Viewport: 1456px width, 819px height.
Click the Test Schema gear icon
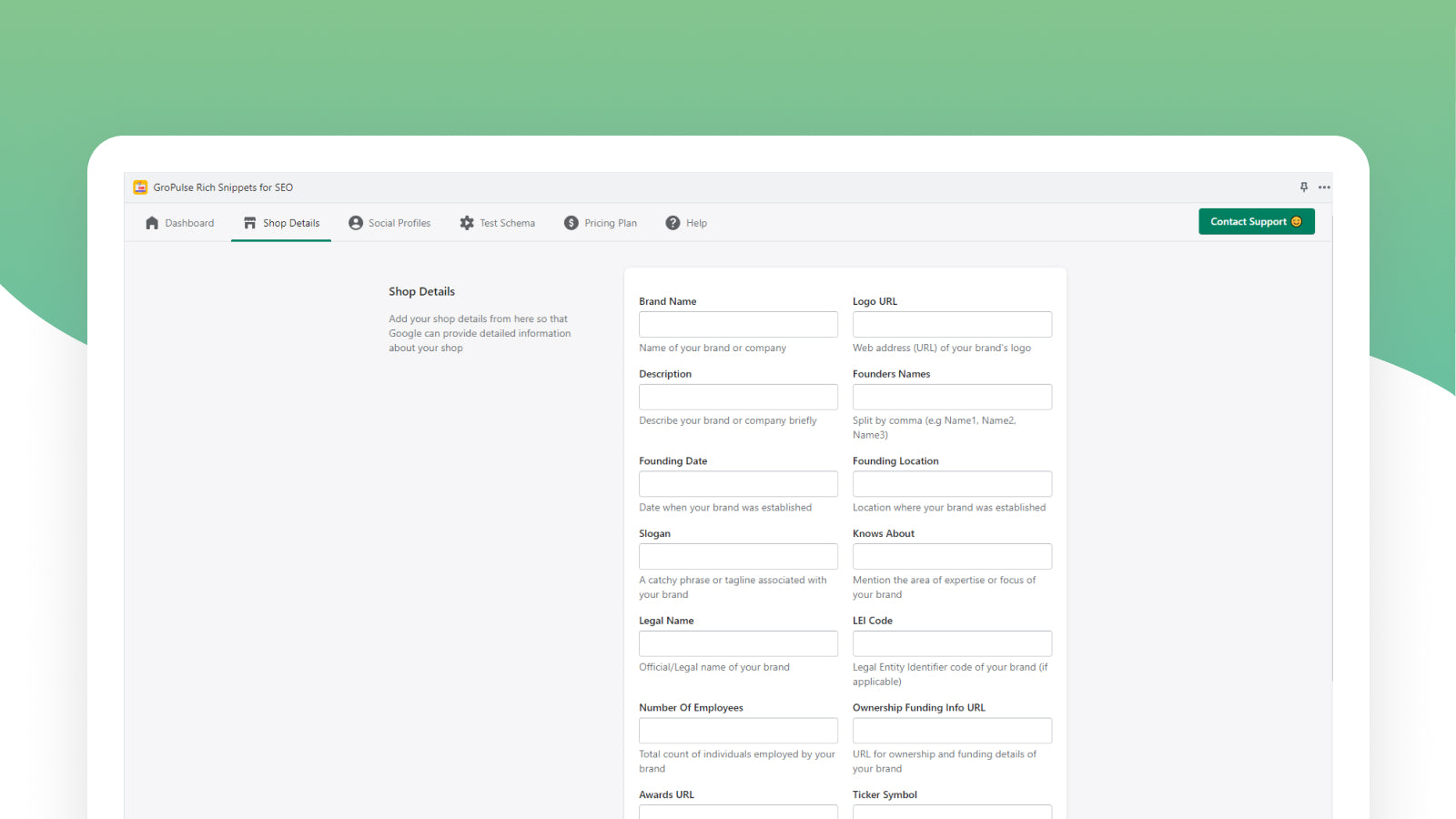467,223
